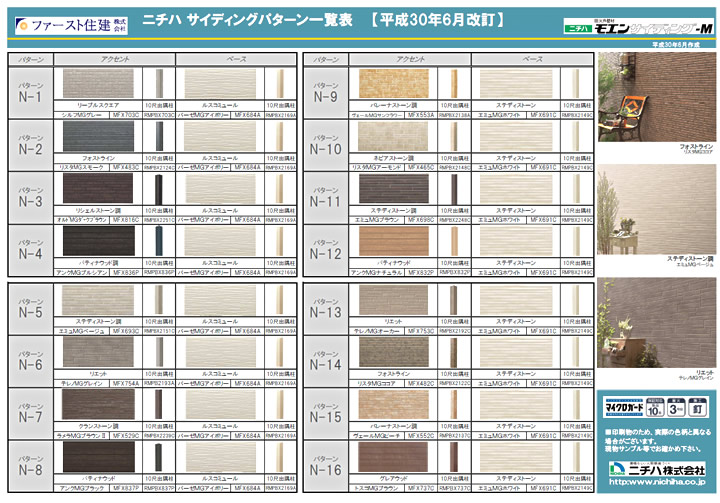Select the パターン N-6 label cell
The image size is (720, 503).
tap(31, 362)
